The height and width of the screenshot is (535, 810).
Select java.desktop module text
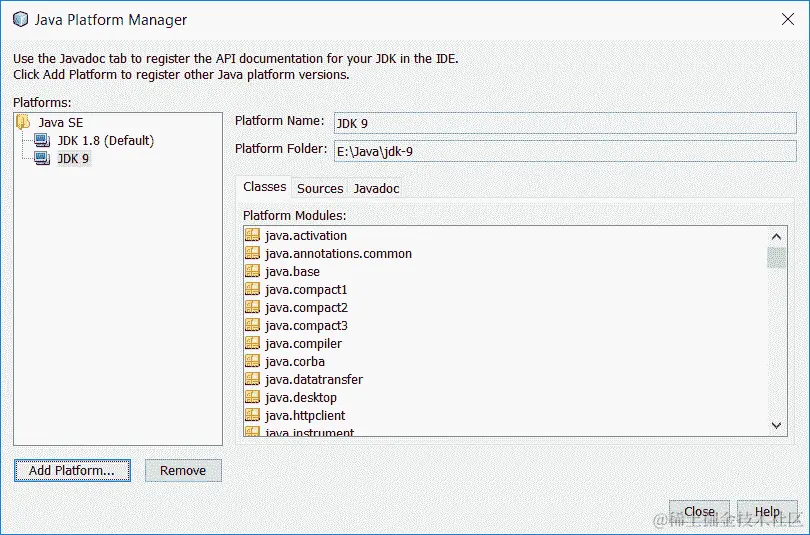[x=301, y=398]
